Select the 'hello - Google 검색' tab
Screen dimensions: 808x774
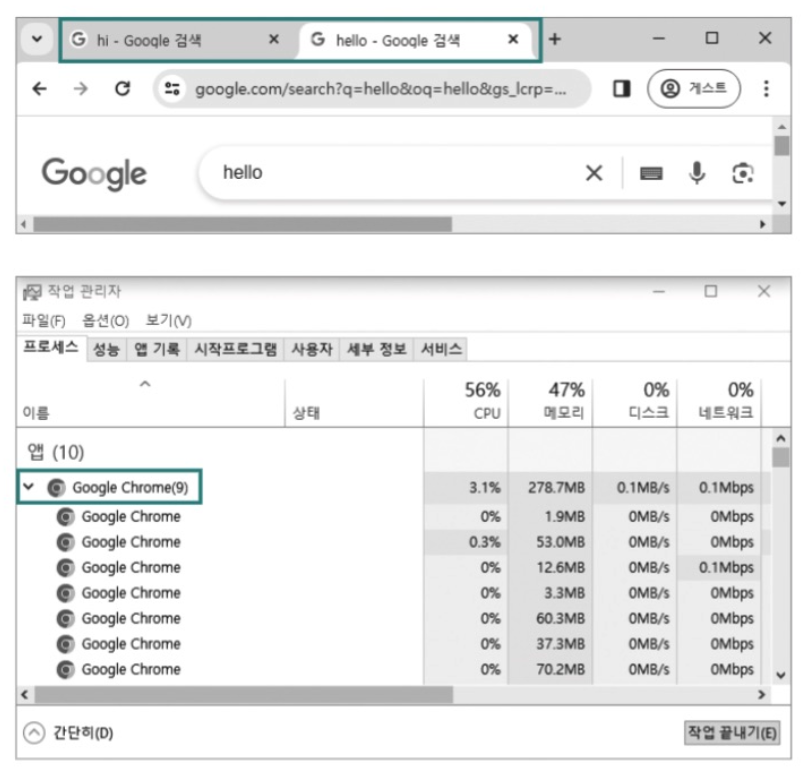(416, 40)
